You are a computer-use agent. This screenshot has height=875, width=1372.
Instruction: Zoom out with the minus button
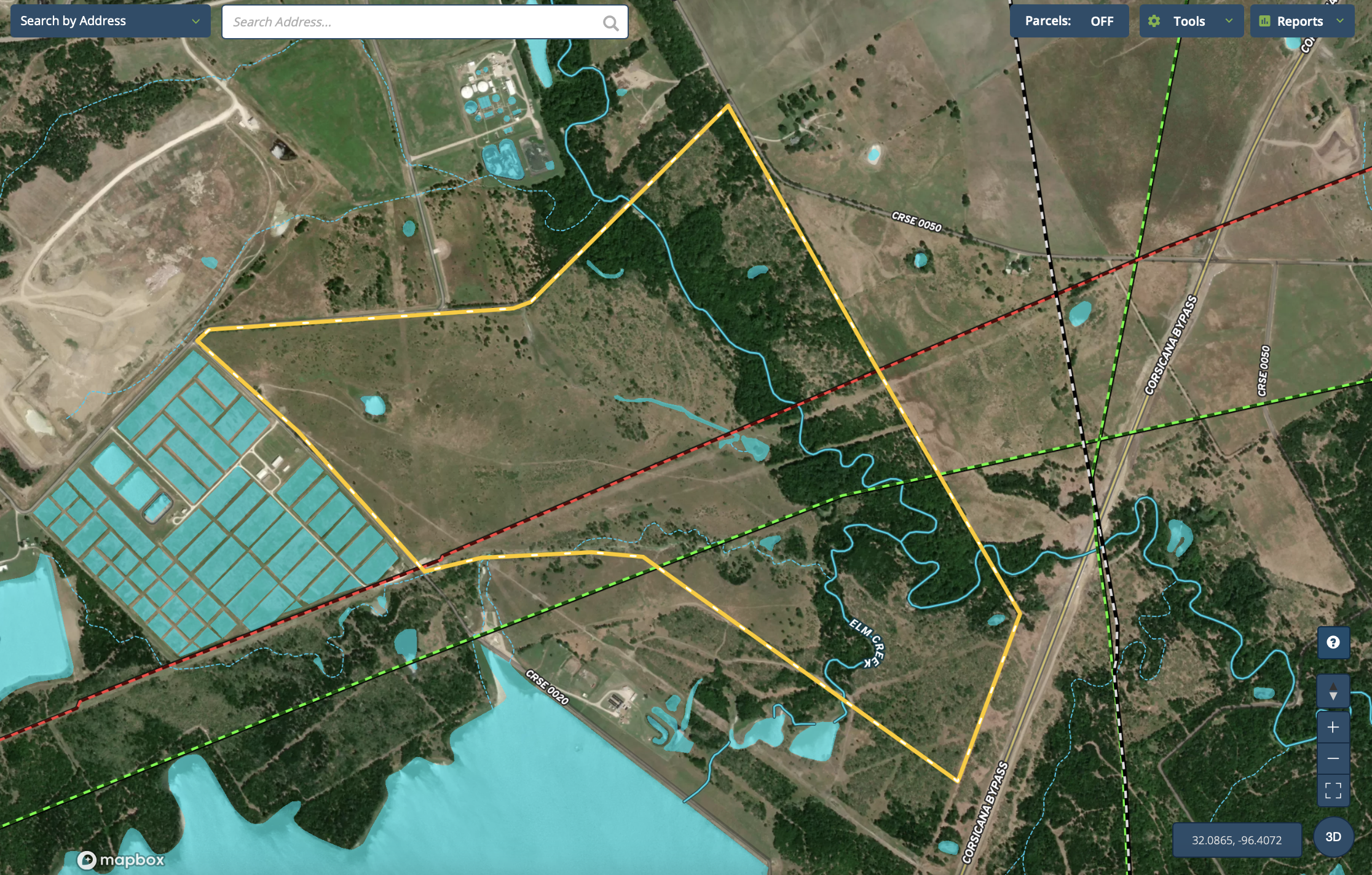(x=1333, y=759)
